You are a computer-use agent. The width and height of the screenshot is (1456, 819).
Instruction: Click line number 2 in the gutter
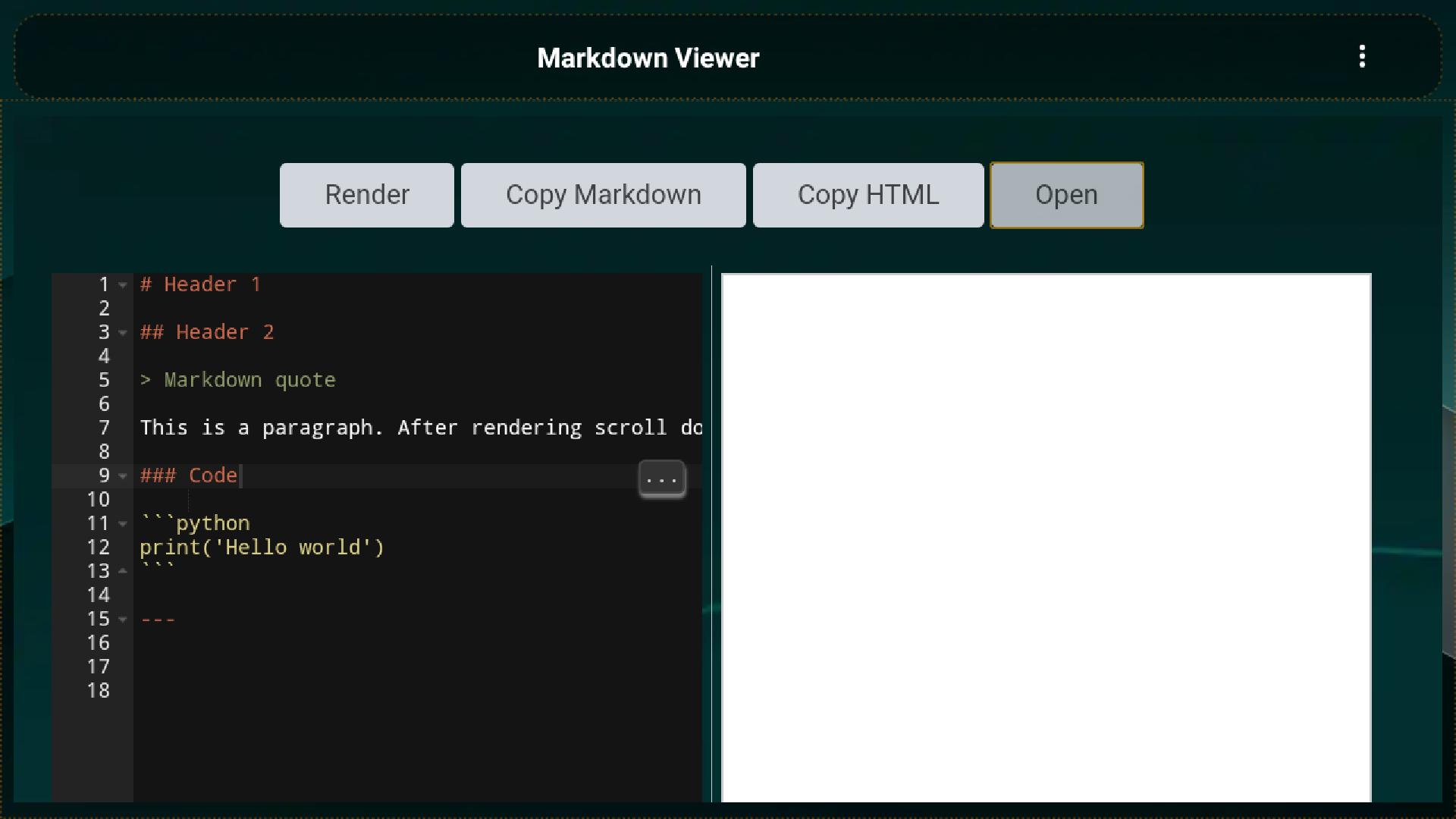(x=104, y=309)
